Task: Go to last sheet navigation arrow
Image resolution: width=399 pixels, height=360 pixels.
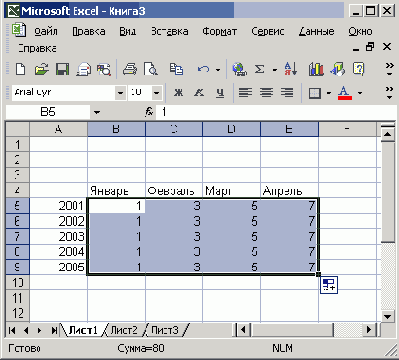Action: 53,330
